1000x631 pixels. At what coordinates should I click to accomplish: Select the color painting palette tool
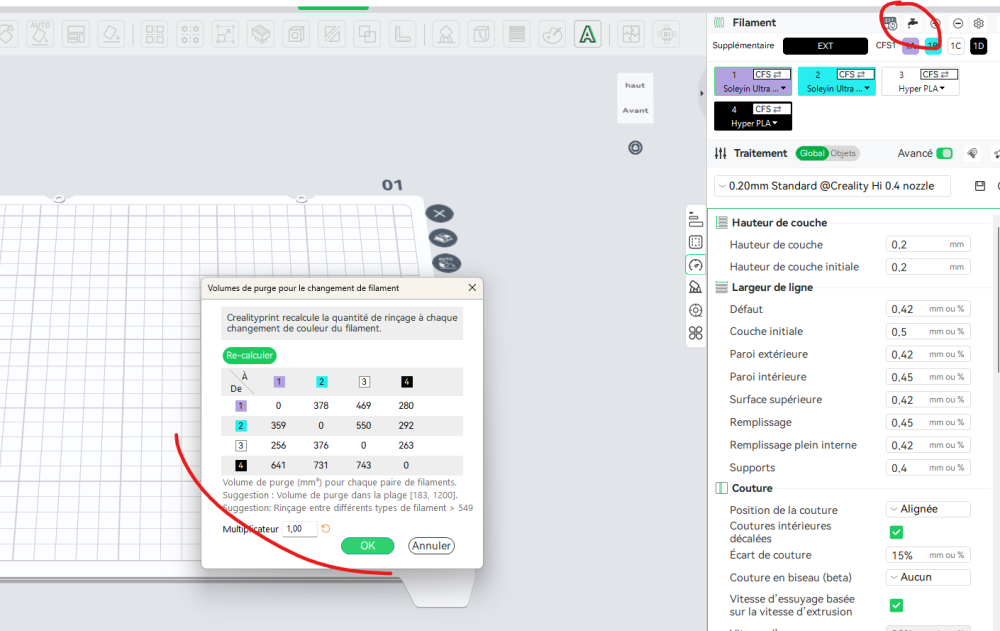pos(552,34)
